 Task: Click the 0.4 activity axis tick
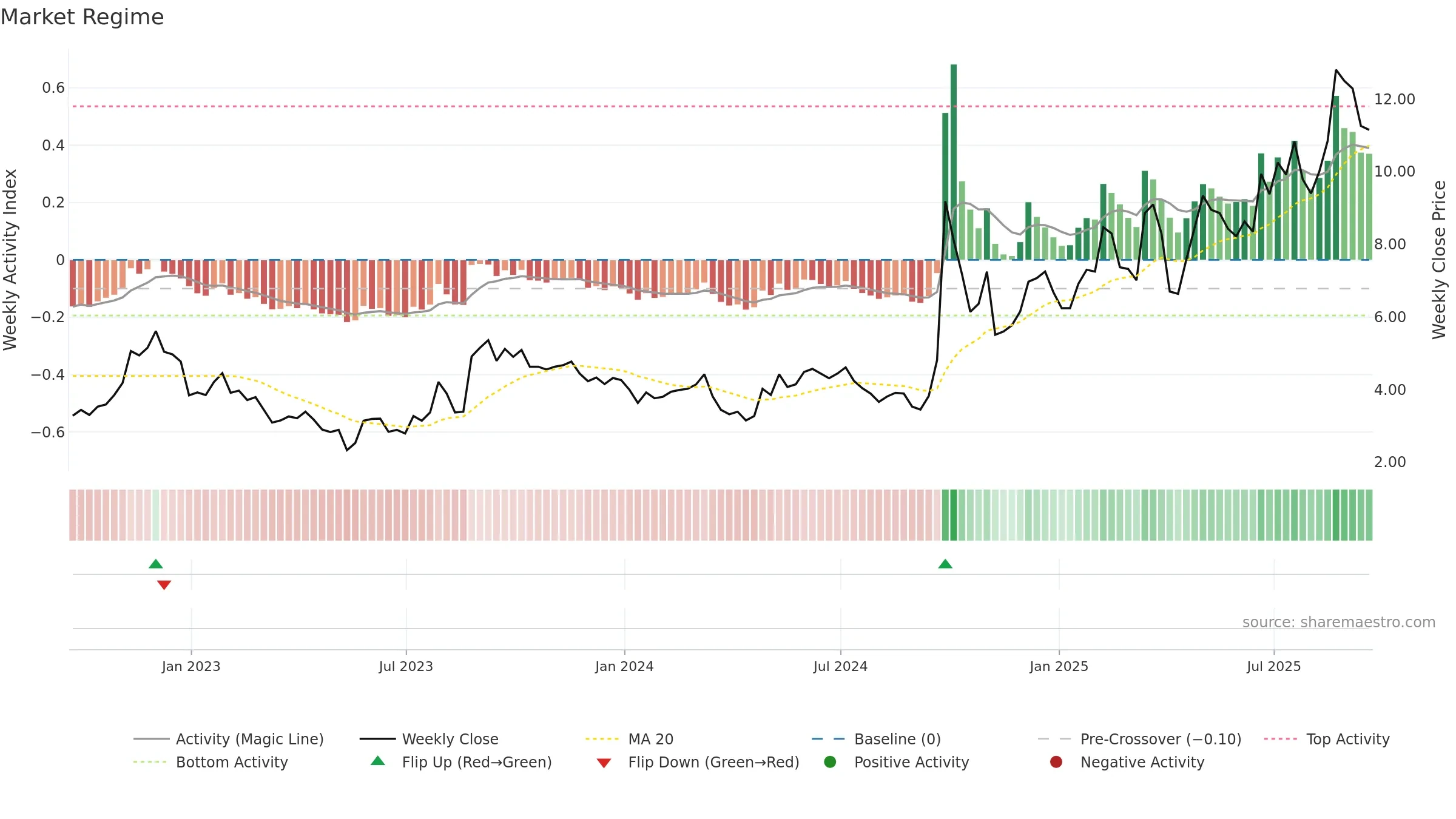(x=53, y=145)
